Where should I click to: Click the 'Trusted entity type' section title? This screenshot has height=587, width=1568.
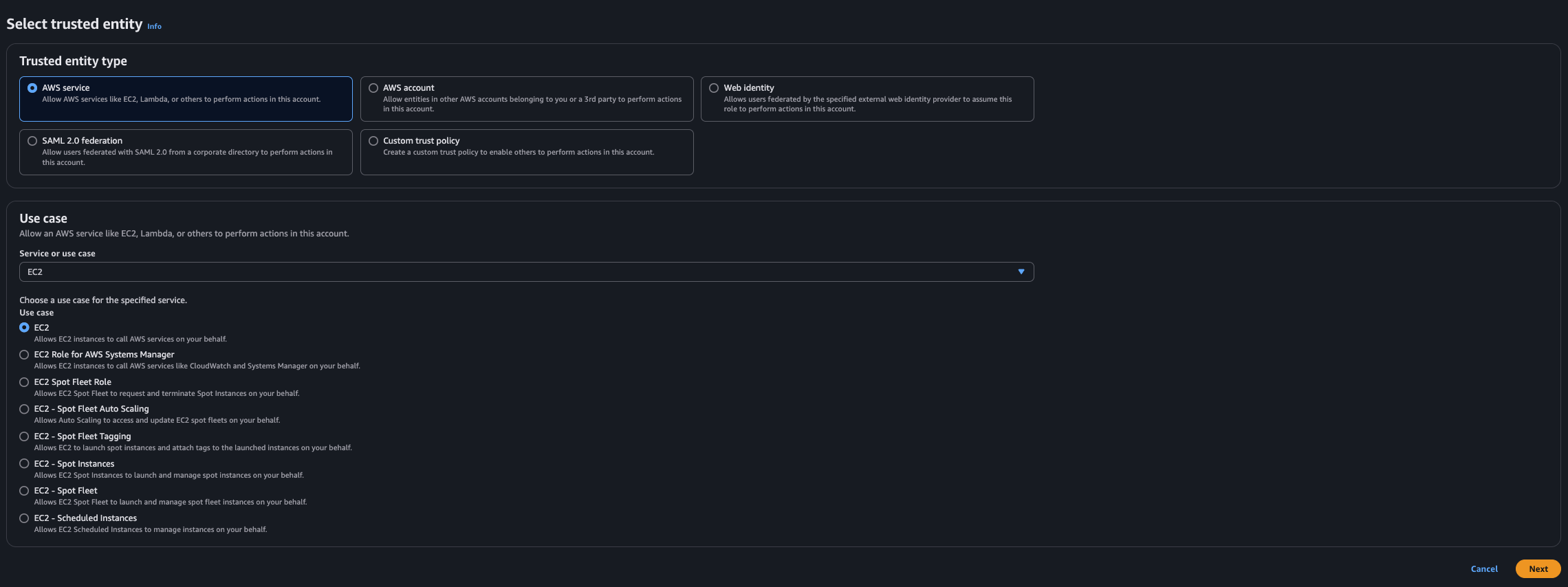click(x=73, y=61)
